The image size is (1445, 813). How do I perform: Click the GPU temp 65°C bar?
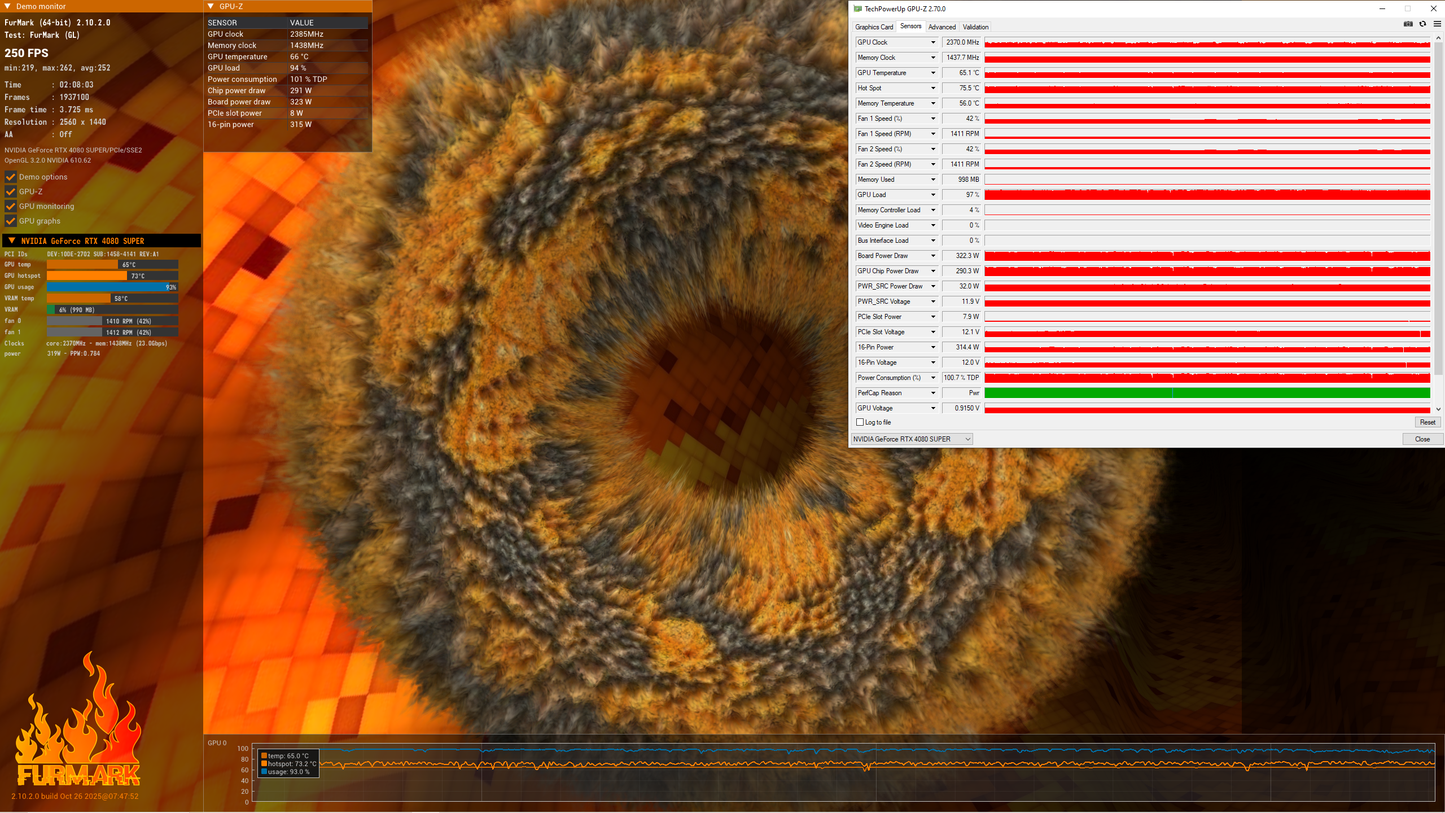click(x=112, y=265)
